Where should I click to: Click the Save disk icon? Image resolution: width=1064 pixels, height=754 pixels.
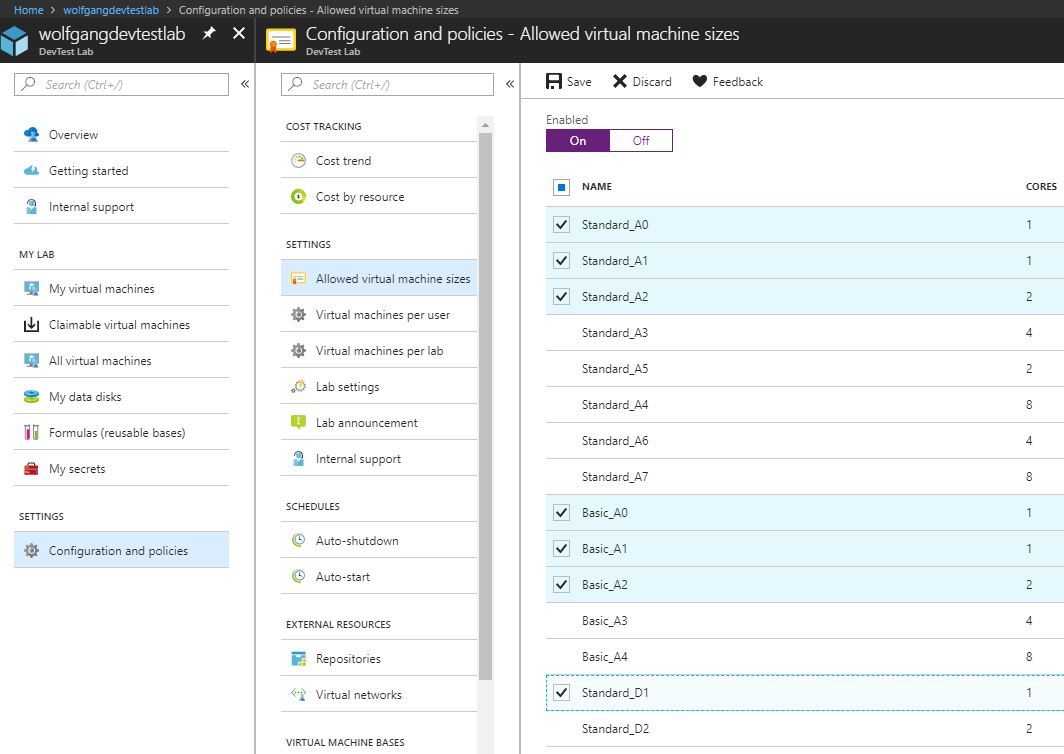click(554, 81)
